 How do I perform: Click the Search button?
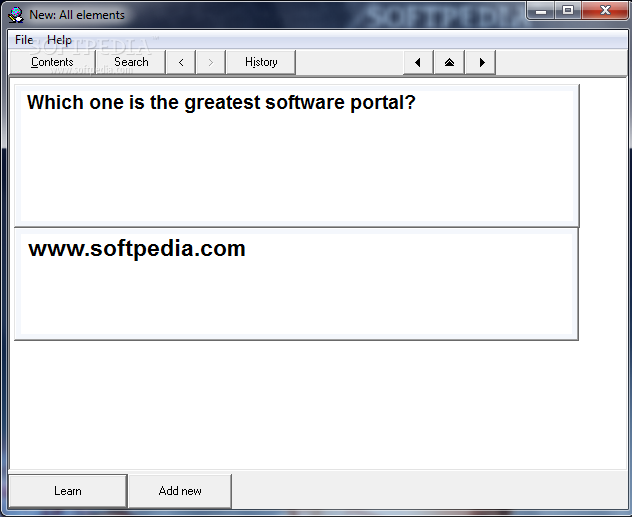[x=131, y=62]
